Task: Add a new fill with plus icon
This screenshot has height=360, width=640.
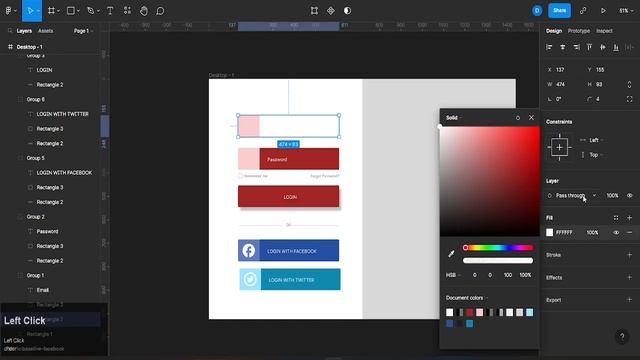Action: [629, 218]
